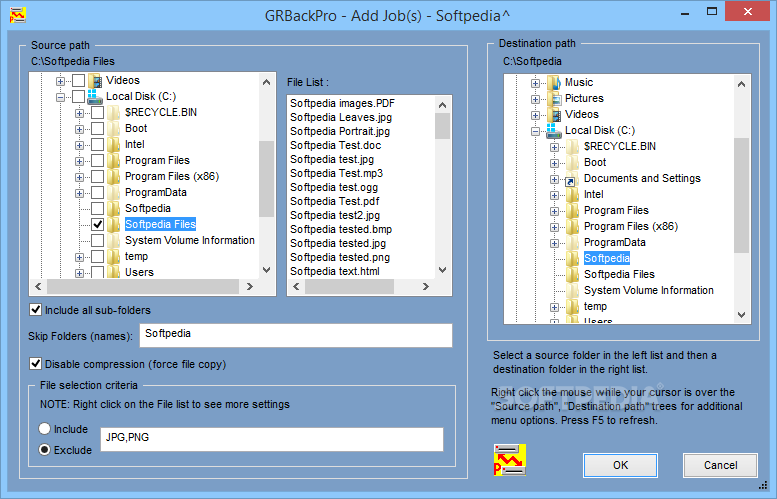This screenshot has width=777, height=499.
Task: Click File List scroll down arrow
Action: click(x=443, y=270)
